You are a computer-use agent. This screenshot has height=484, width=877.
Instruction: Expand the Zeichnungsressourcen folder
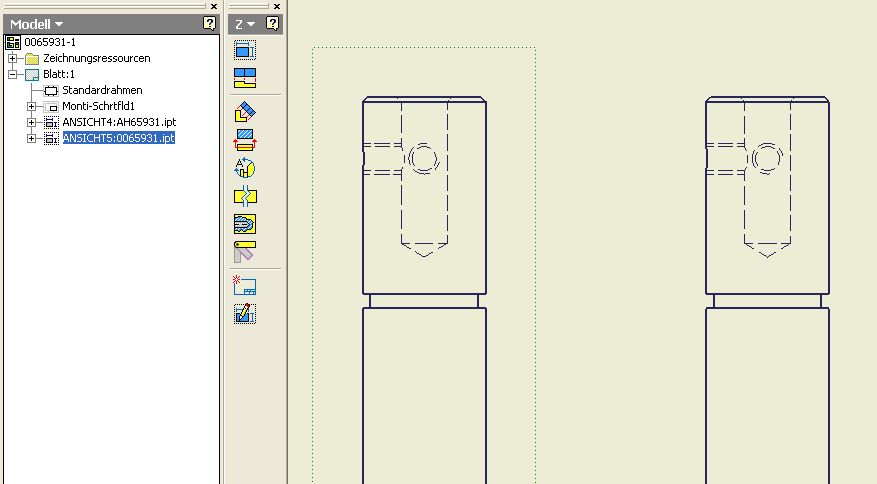(x=12, y=58)
